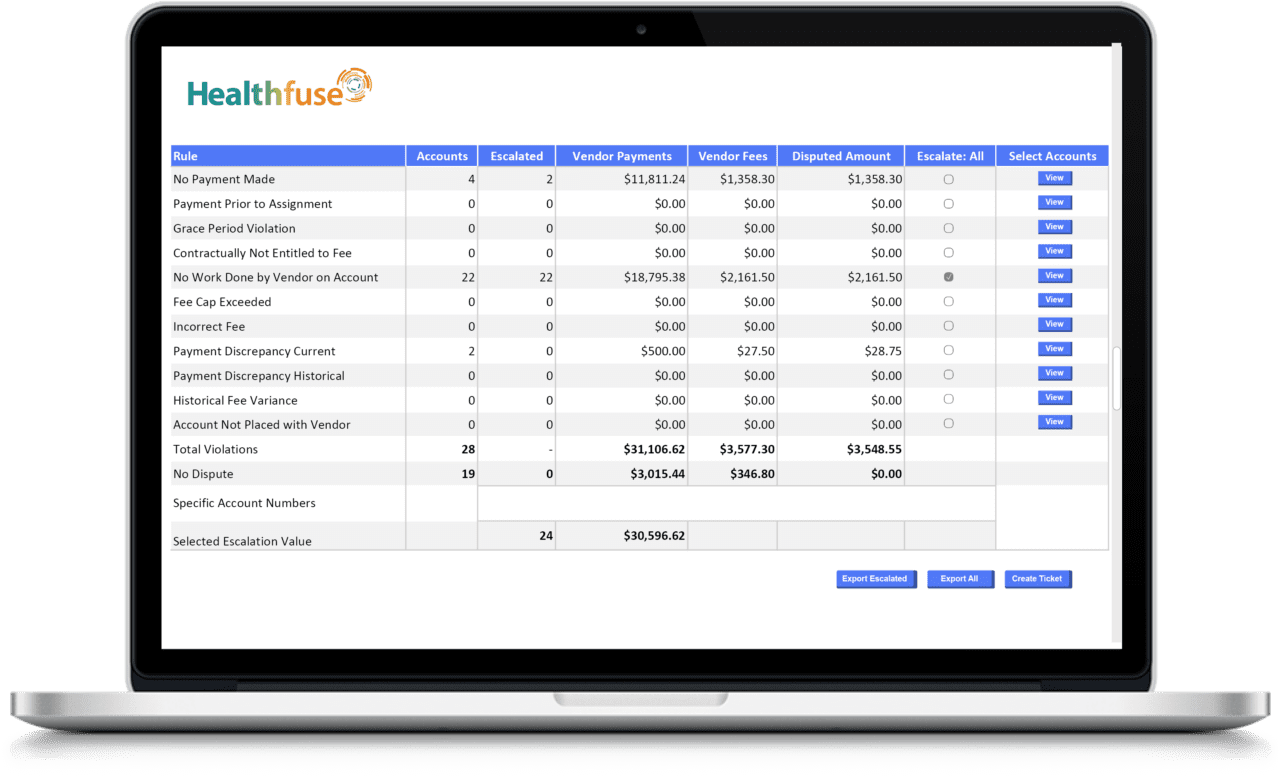
Task: Toggle escalate option for No Work Done by Vendor
Action: click(949, 277)
